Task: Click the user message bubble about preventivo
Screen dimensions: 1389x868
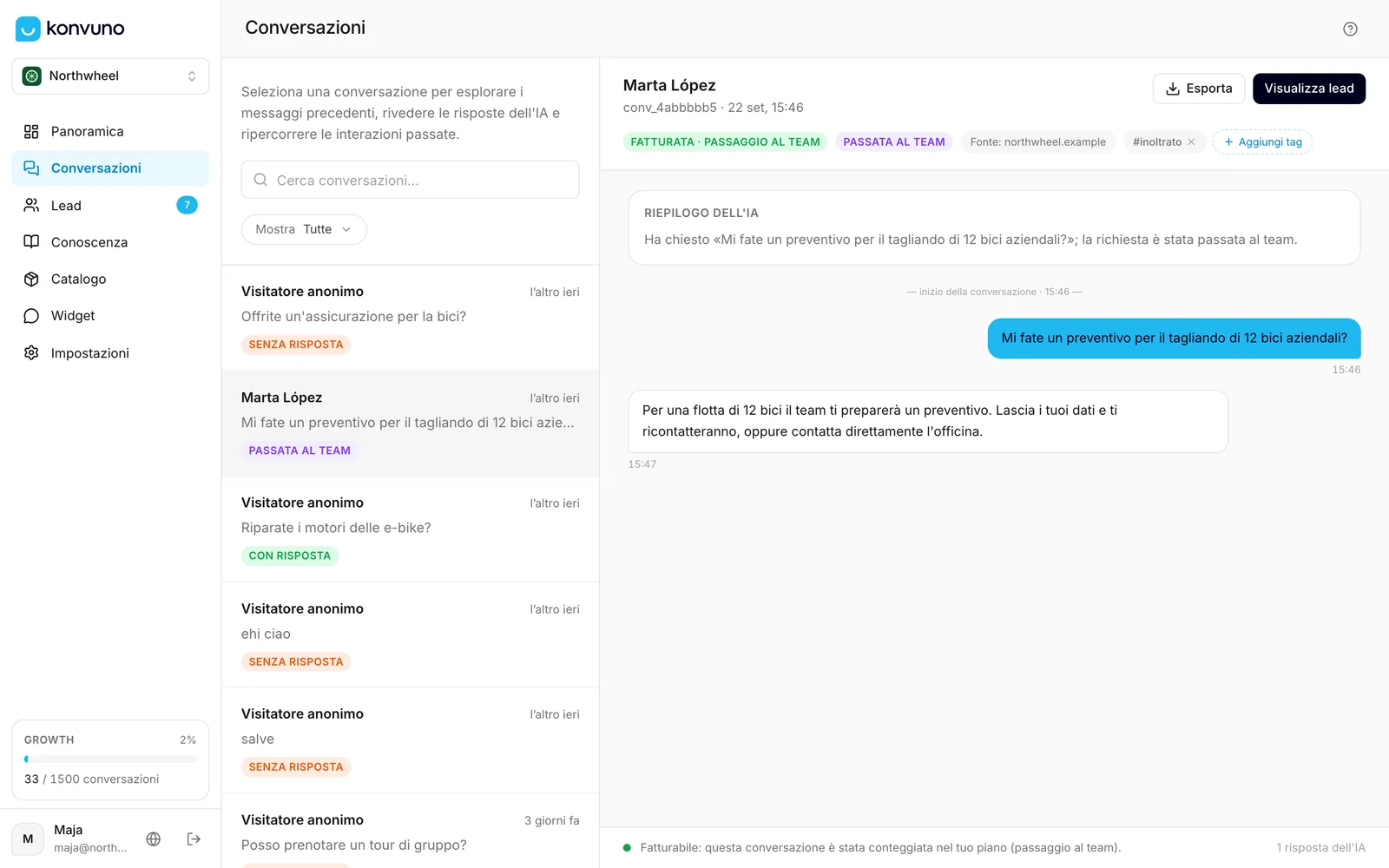Action: point(1174,339)
